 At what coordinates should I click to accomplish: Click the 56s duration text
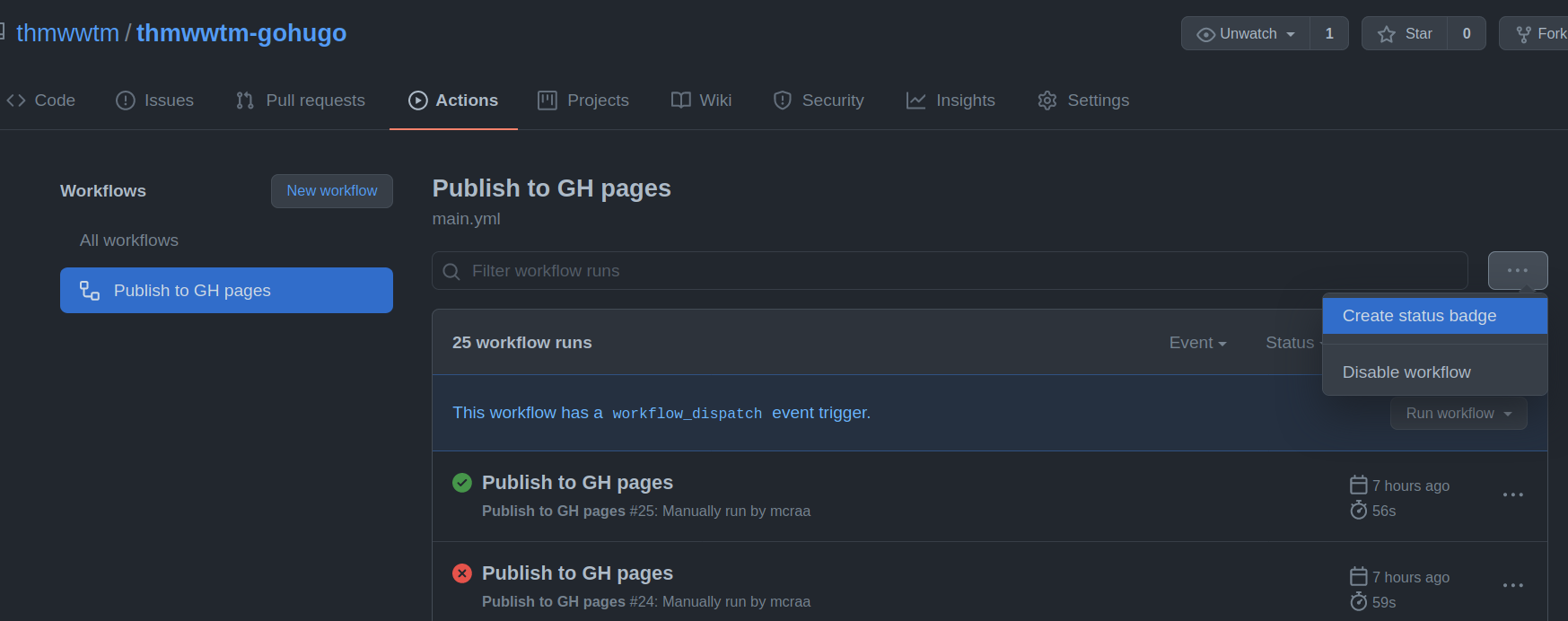click(1384, 511)
